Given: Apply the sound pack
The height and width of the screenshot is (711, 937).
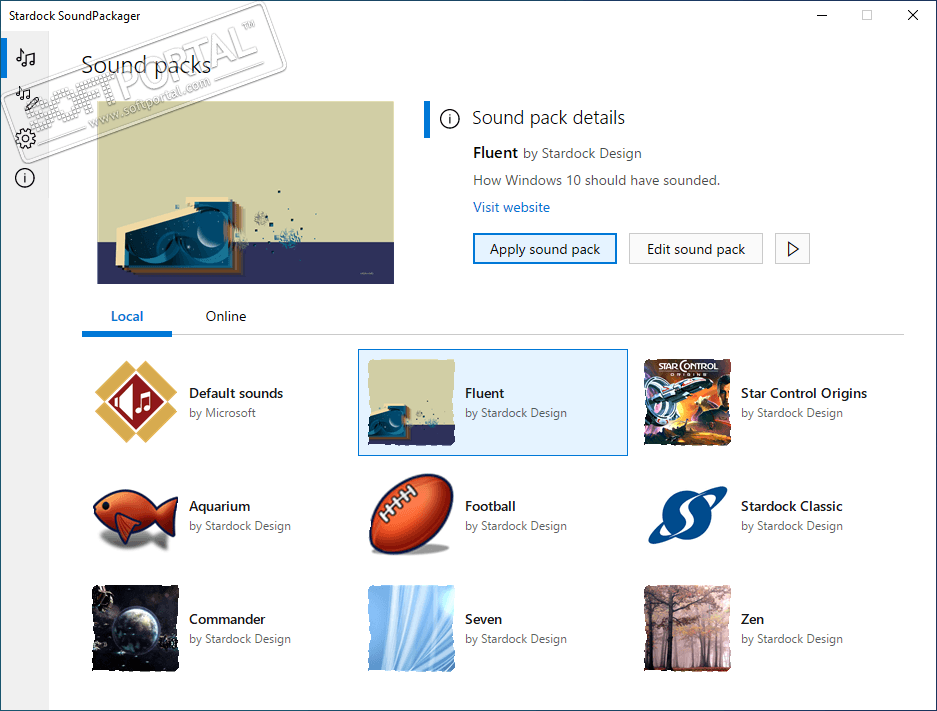Looking at the screenshot, I should coord(544,249).
